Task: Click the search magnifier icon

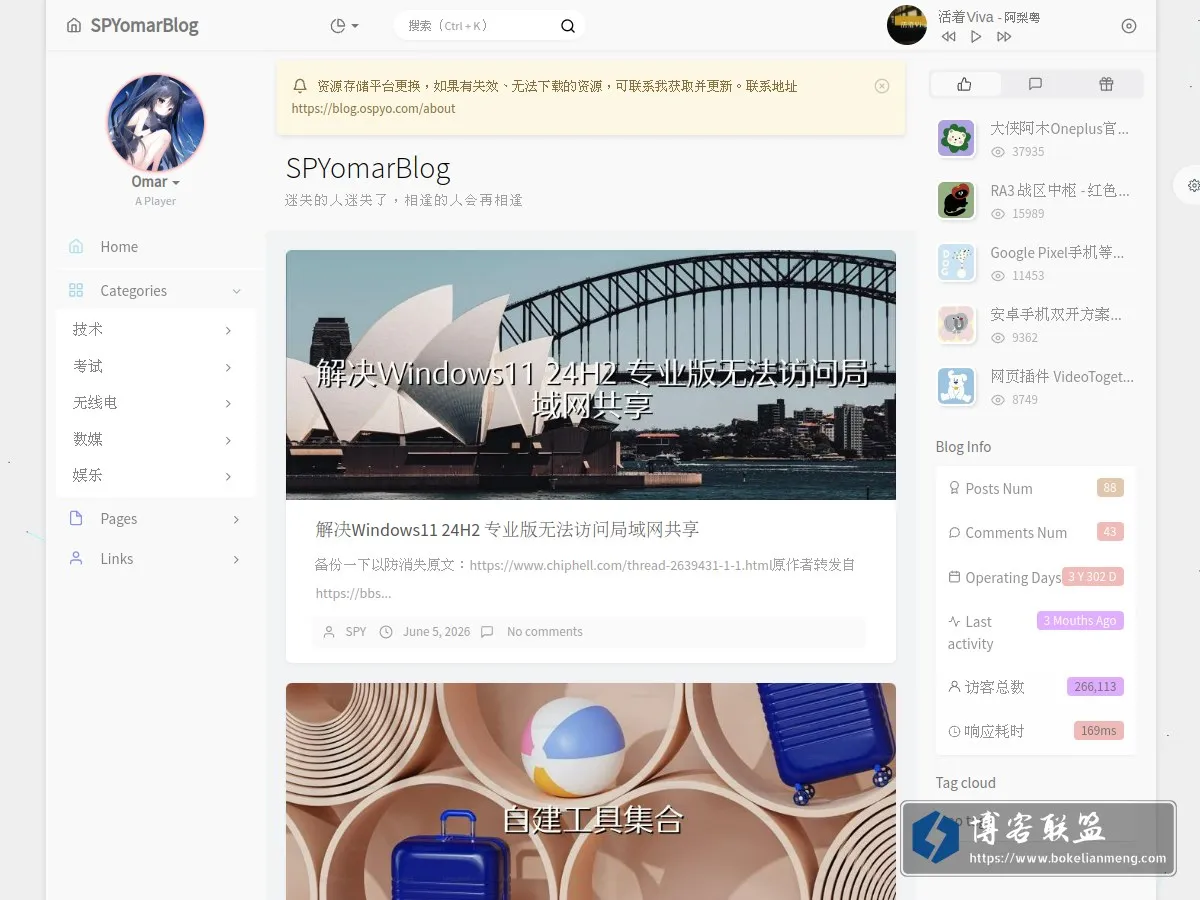Action: [x=568, y=26]
